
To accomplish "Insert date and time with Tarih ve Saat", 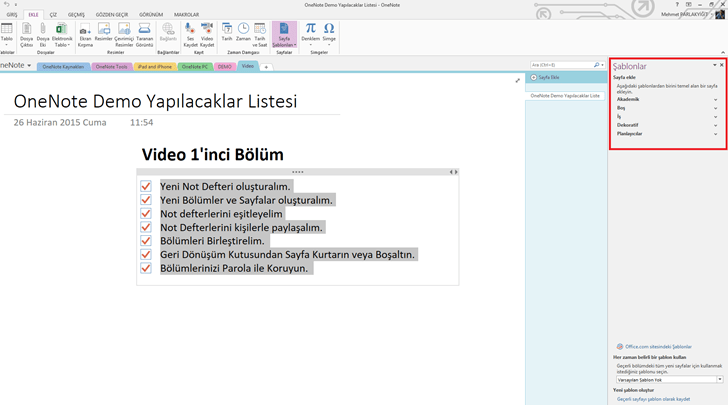I will tap(260, 34).
